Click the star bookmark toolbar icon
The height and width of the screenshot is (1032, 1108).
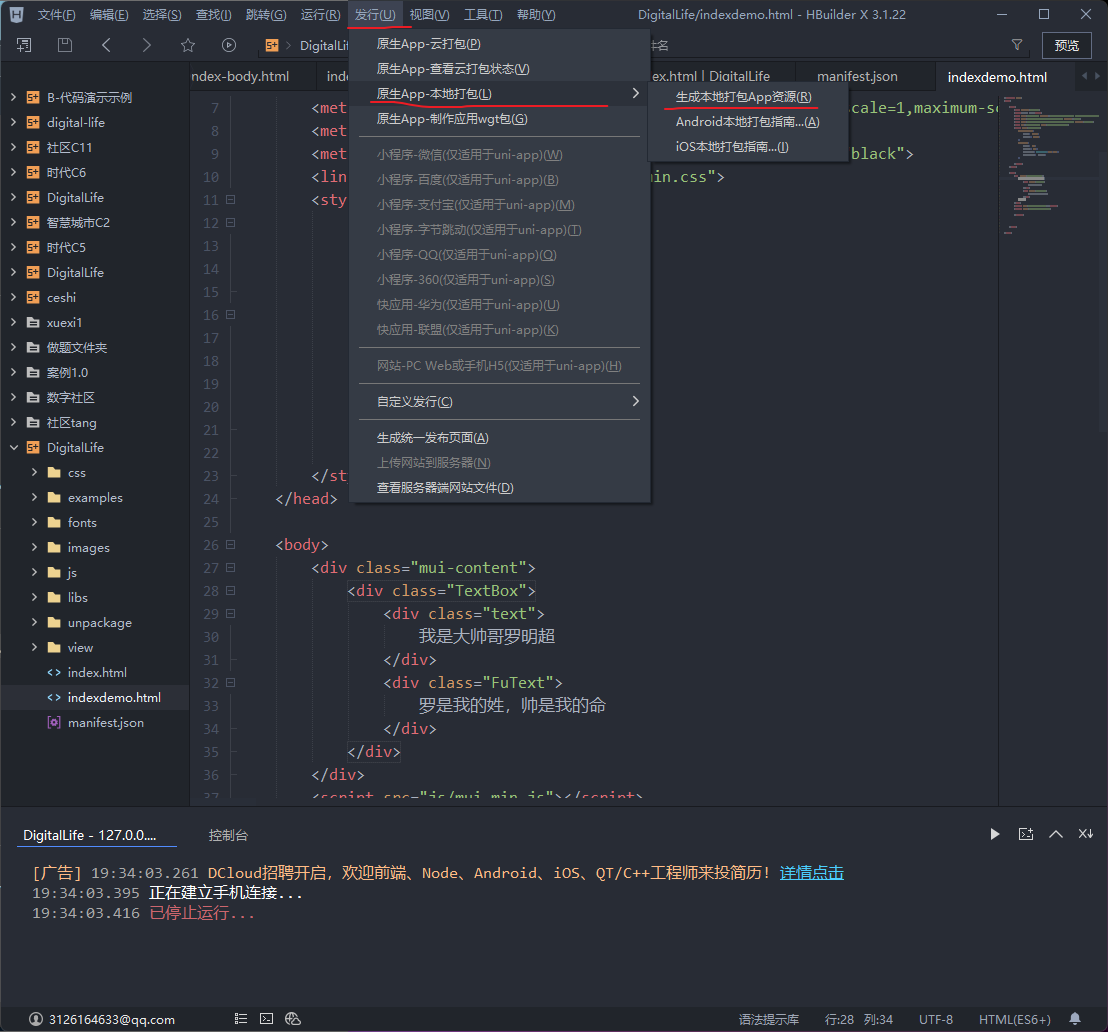(x=188, y=45)
